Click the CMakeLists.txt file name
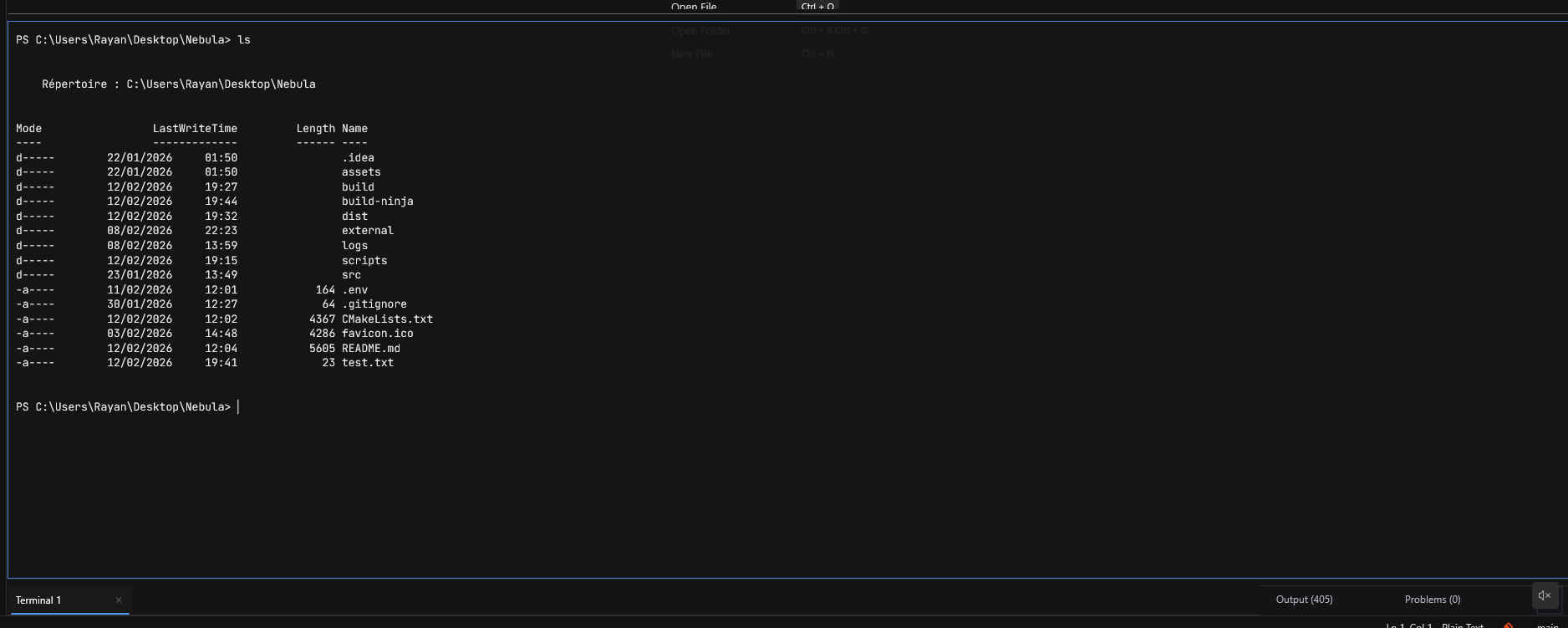1568x628 pixels. pos(387,319)
